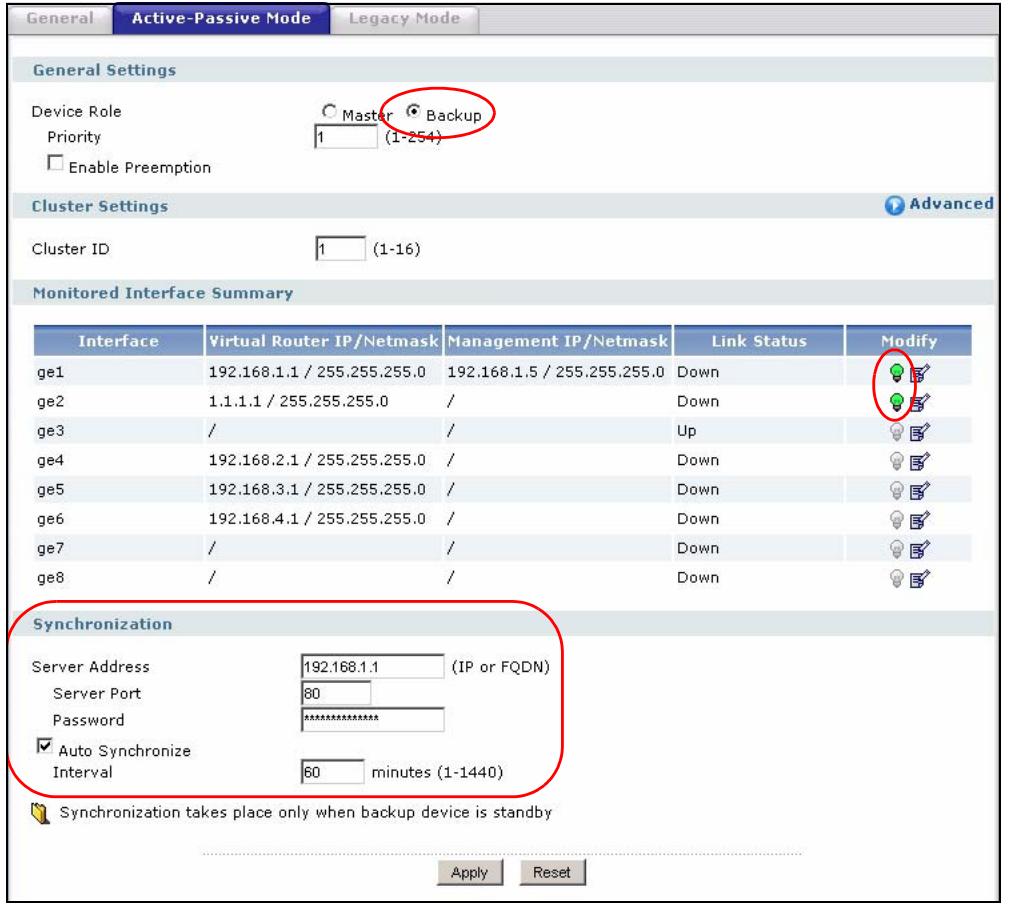Select the Backup device role
The width and height of the screenshot is (1009, 906).
coord(413,112)
